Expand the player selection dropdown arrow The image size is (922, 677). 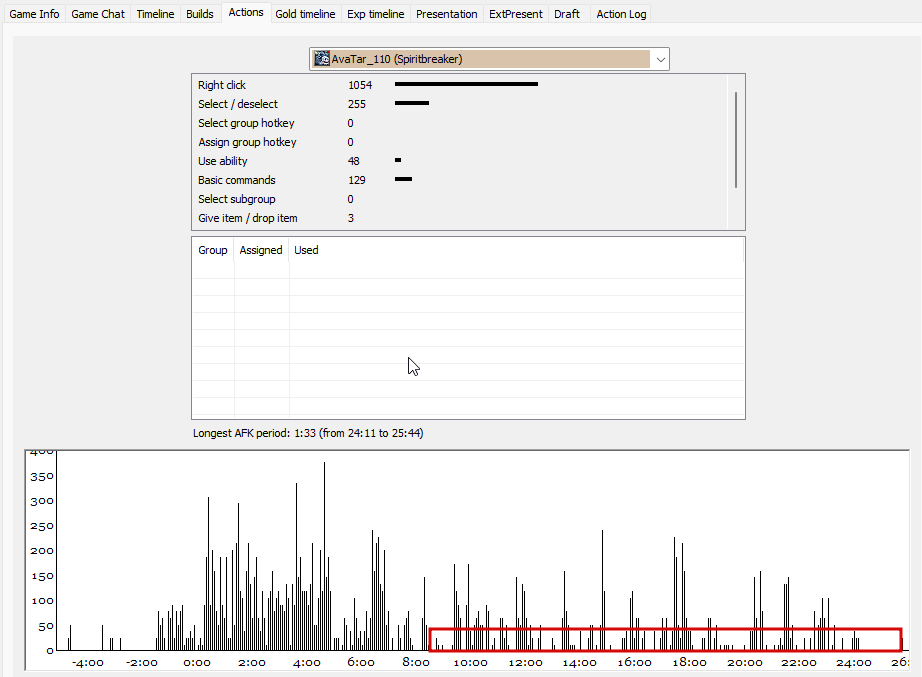[x=660, y=59]
